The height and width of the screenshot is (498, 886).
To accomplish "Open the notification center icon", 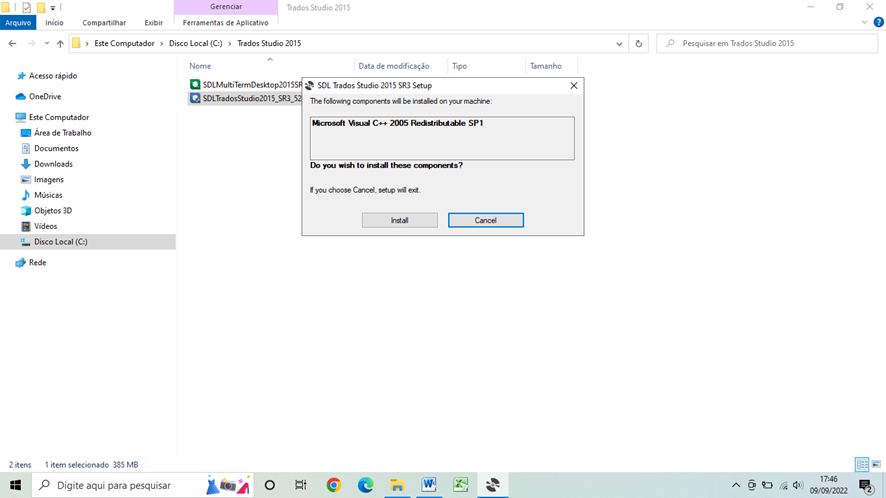I will click(x=866, y=485).
